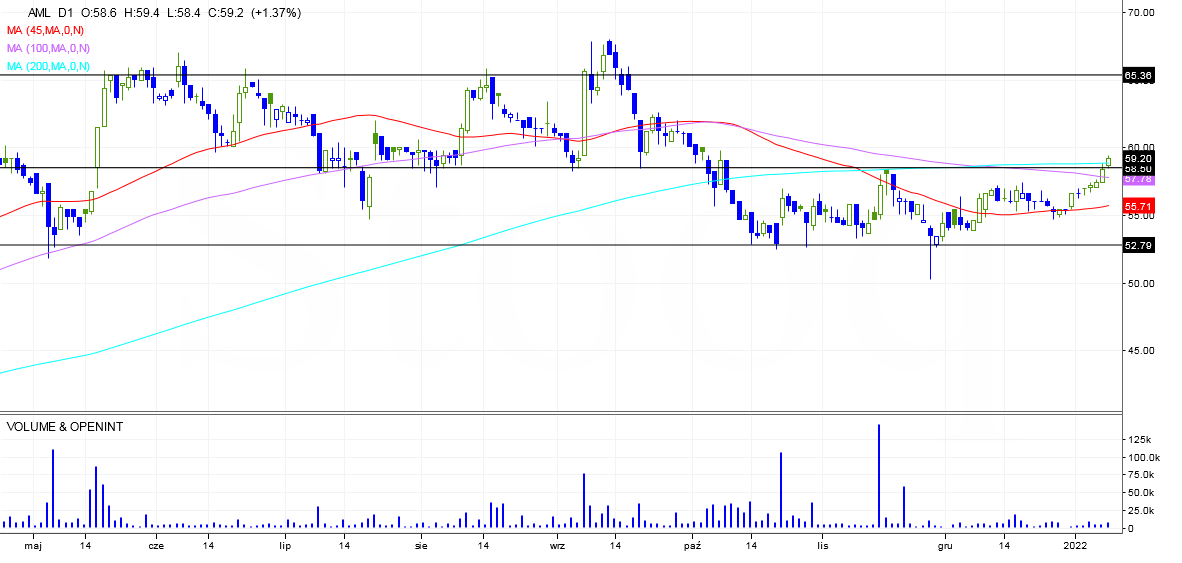Click the 59.20 current price tag
The width and height of the screenshot is (1182, 563).
[x=1139, y=158]
